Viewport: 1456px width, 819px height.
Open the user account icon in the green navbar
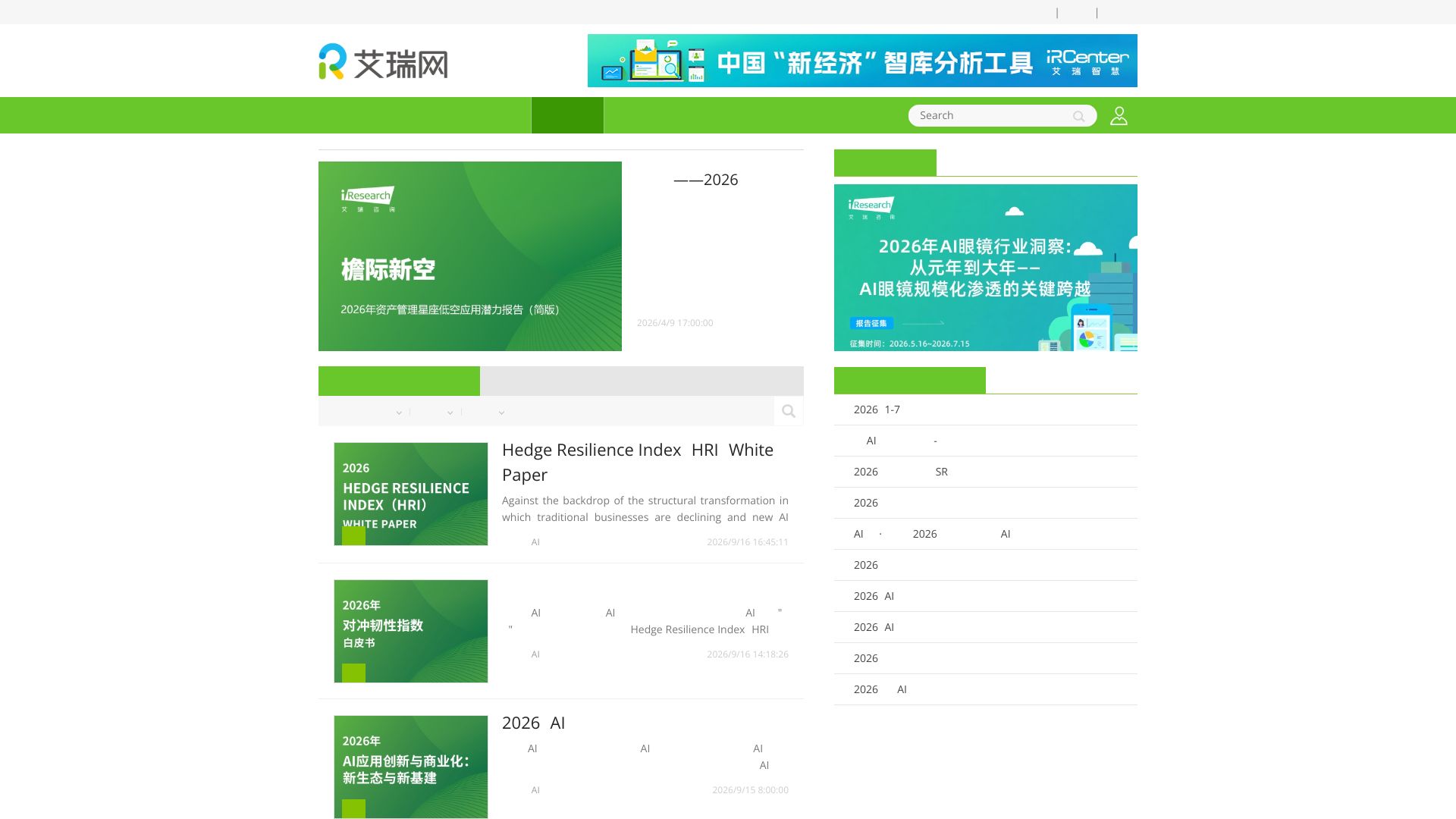[1119, 115]
